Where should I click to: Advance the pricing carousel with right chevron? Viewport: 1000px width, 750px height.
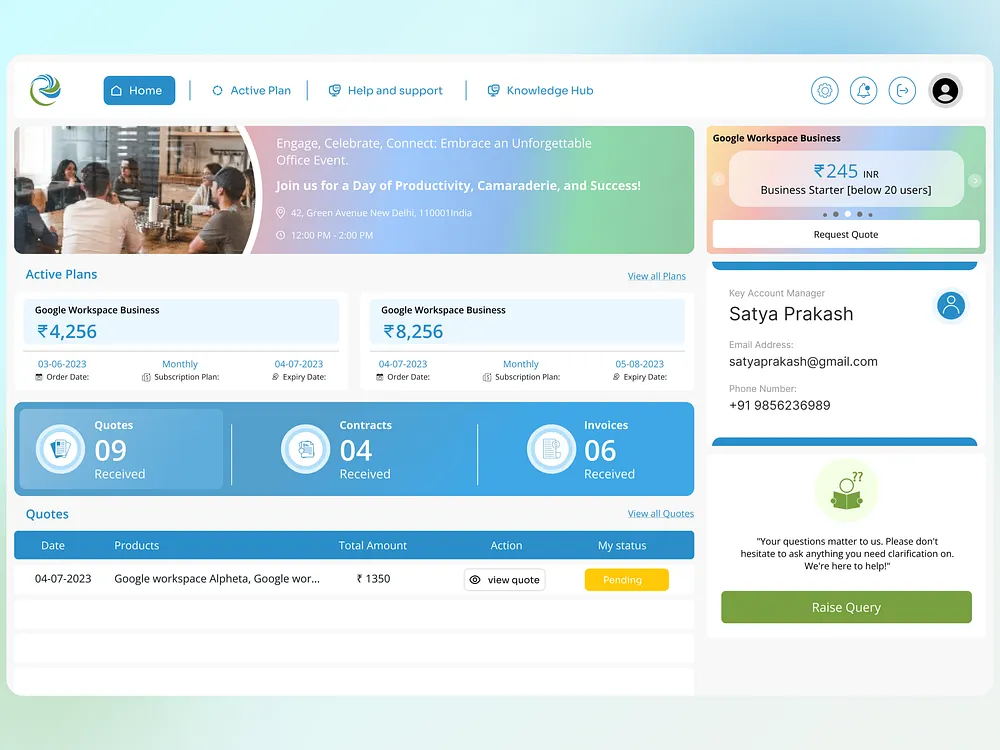[973, 179]
